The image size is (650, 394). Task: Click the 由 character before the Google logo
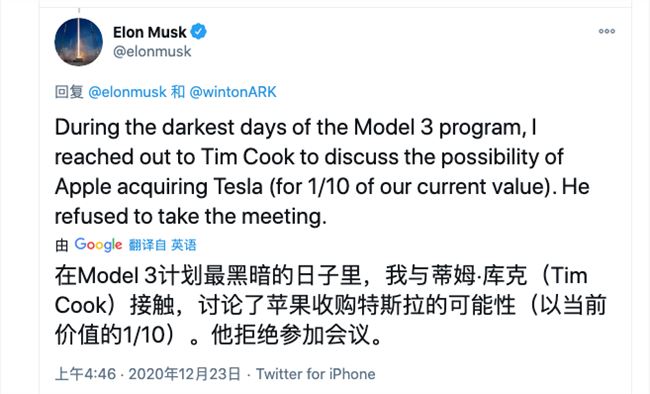point(61,245)
